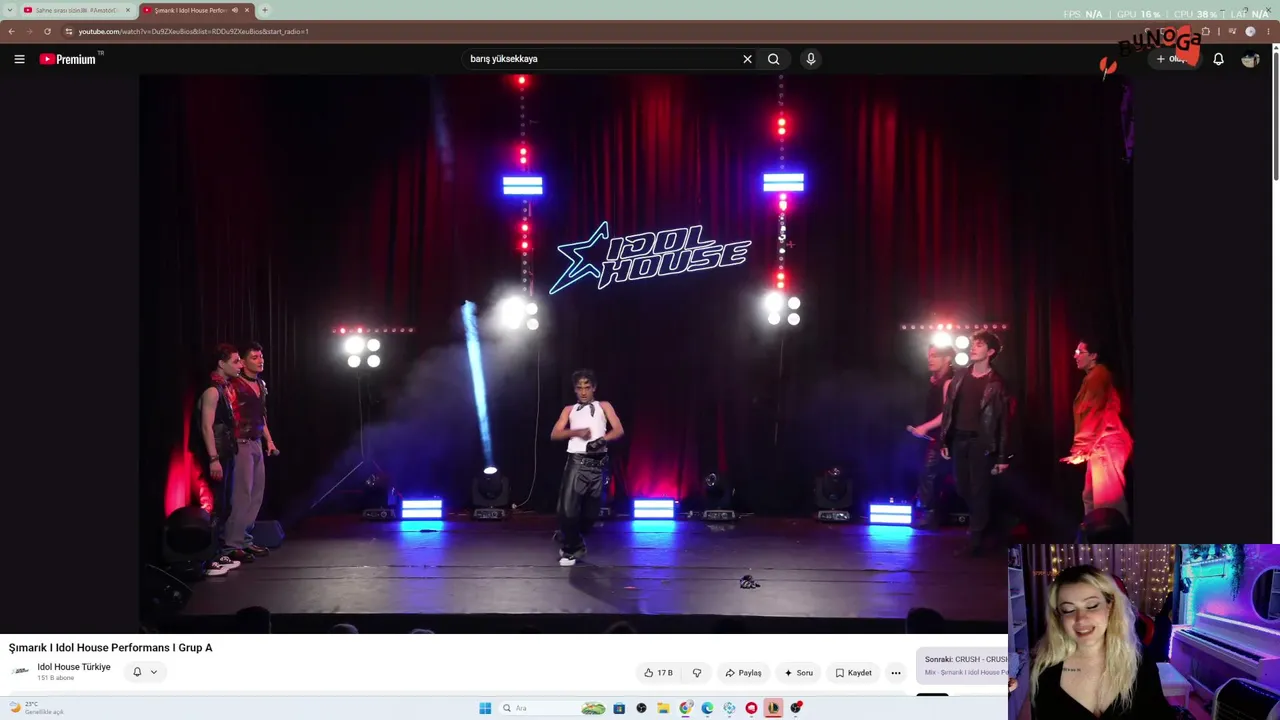1280x720 pixels.
Task: Clear the search box text
Action: click(747, 59)
